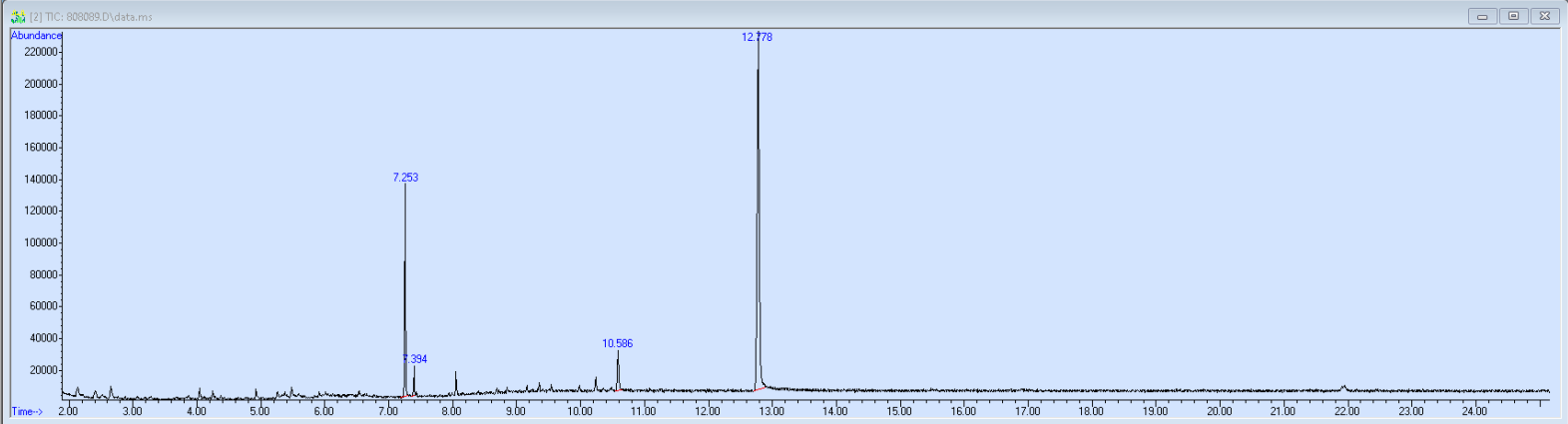Pick the small peak line under the 10.586 label
This screenshot has height=424, width=1568.
[x=618, y=371]
